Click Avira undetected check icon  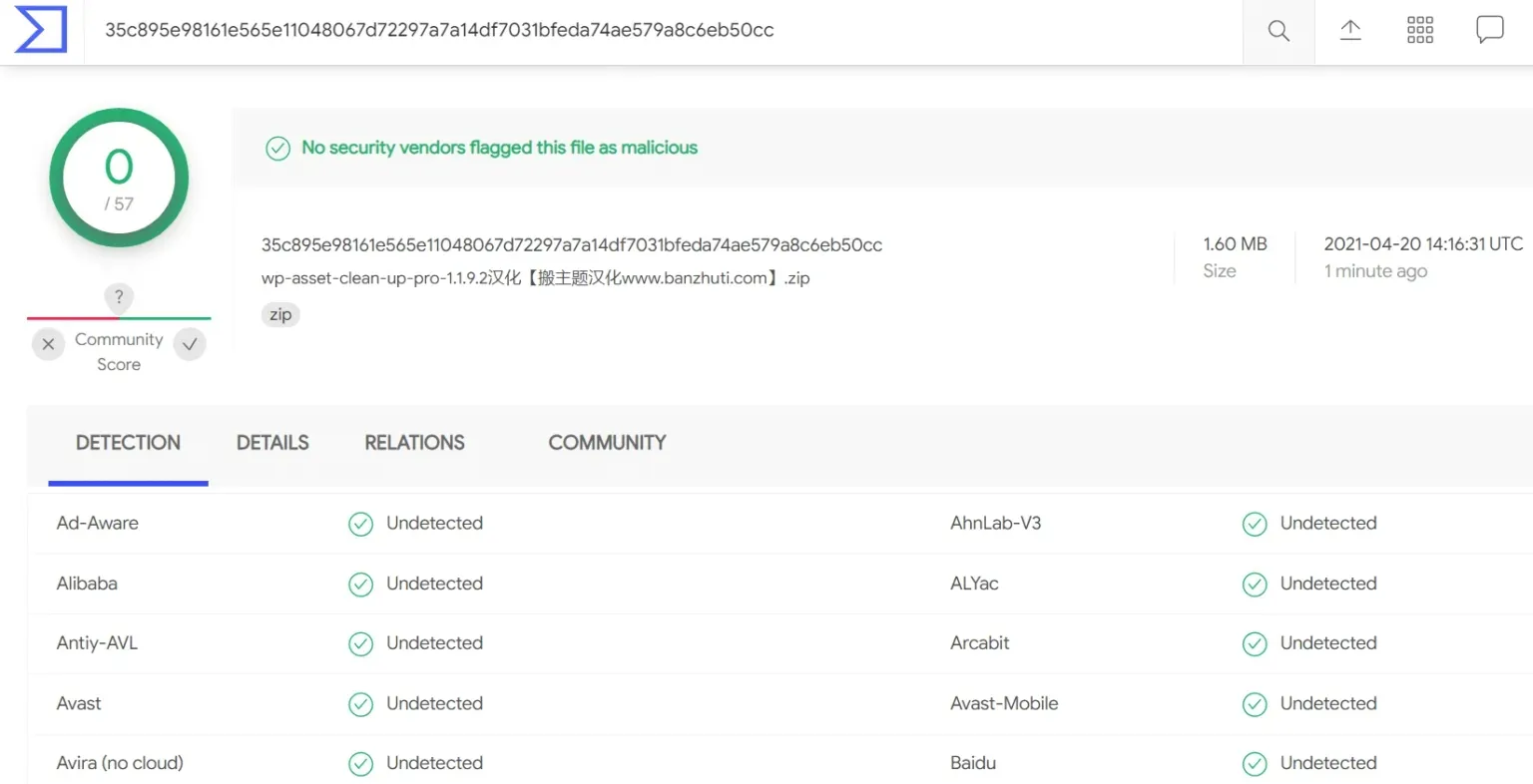pyautogui.click(x=360, y=764)
